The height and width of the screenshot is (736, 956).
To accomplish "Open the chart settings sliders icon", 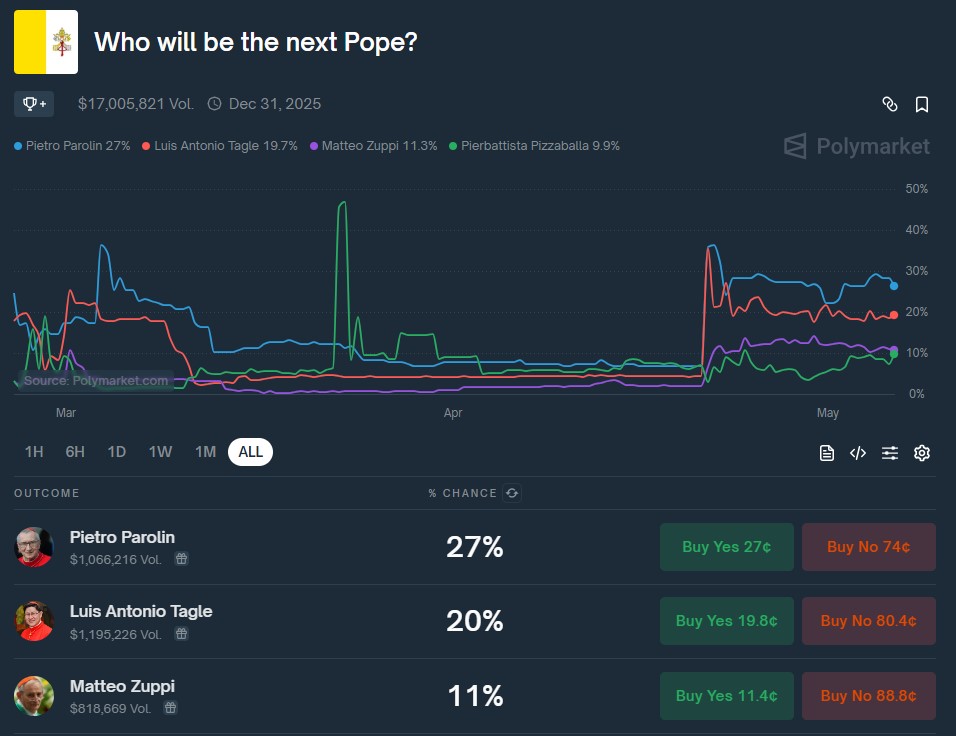I will point(890,452).
